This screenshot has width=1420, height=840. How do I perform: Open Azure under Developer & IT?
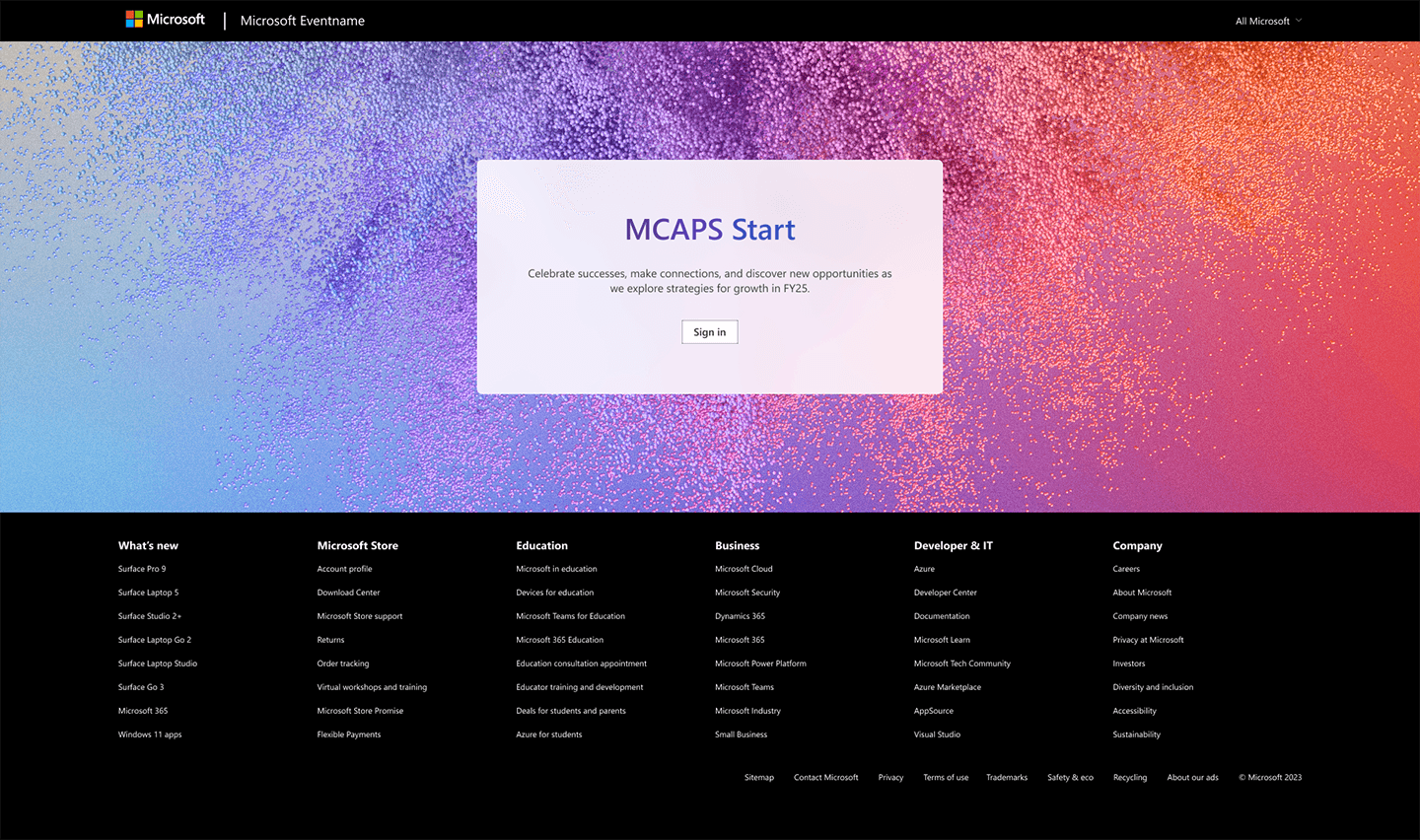click(924, 569)
